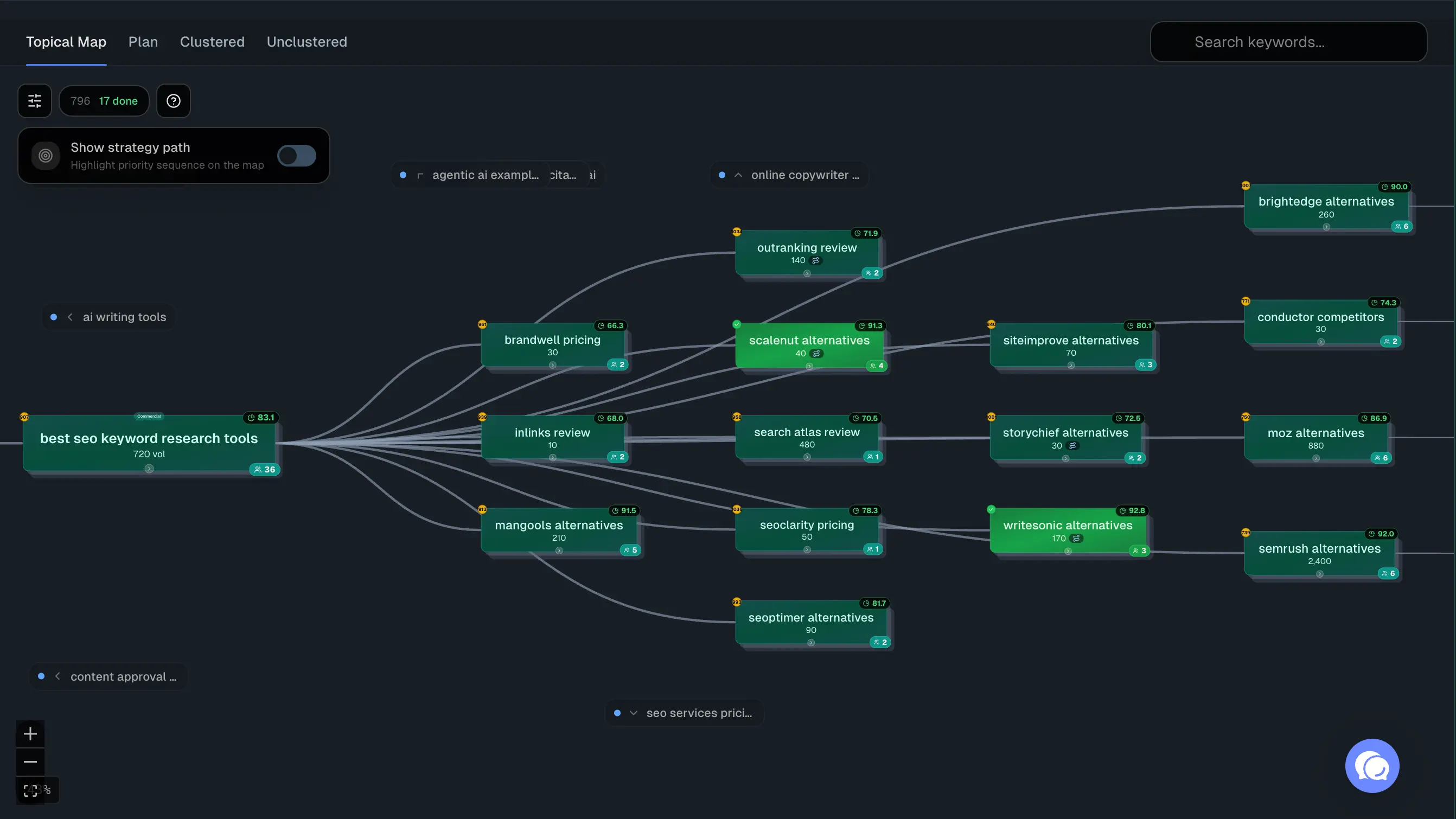The height and width of the screenshot is (819, 1456).
Task: Select the conductor competitors node
Action: click(x=1320, y=322)
